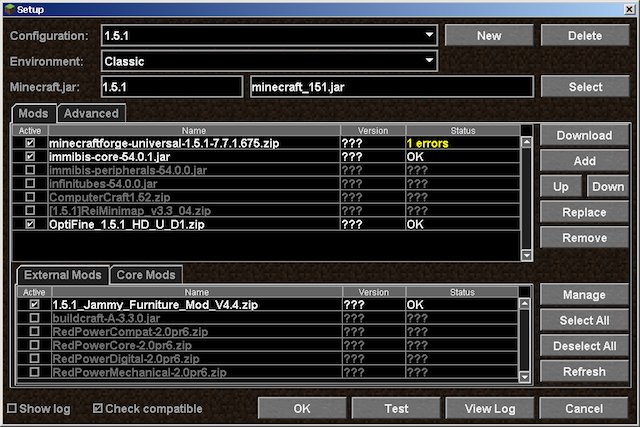This screenshot has width=640, height=427.
Task: Toggle the Check compatible checkbox
Action: click(x=98, y=408)
